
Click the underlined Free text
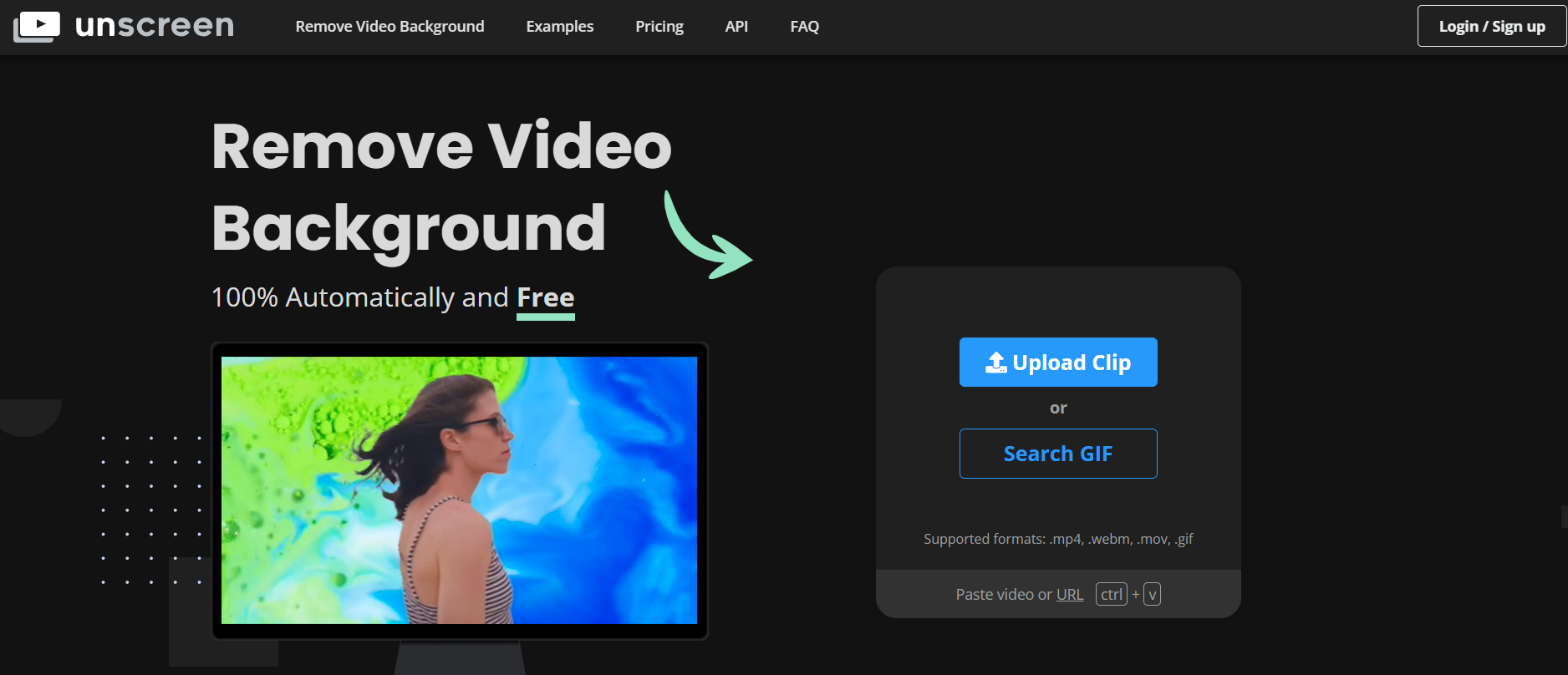click(x=545, y=298)
